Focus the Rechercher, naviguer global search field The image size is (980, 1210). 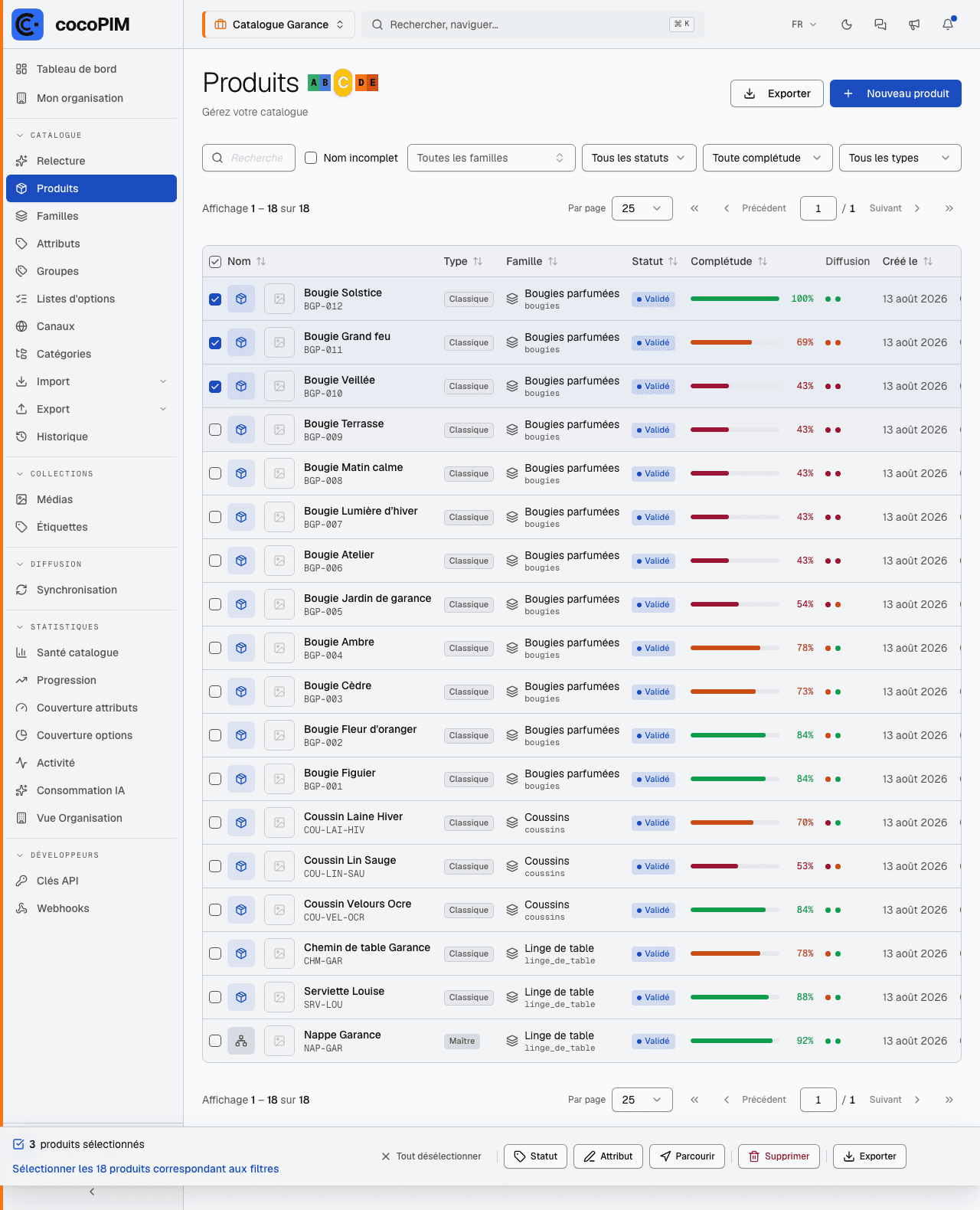point(533,25)
